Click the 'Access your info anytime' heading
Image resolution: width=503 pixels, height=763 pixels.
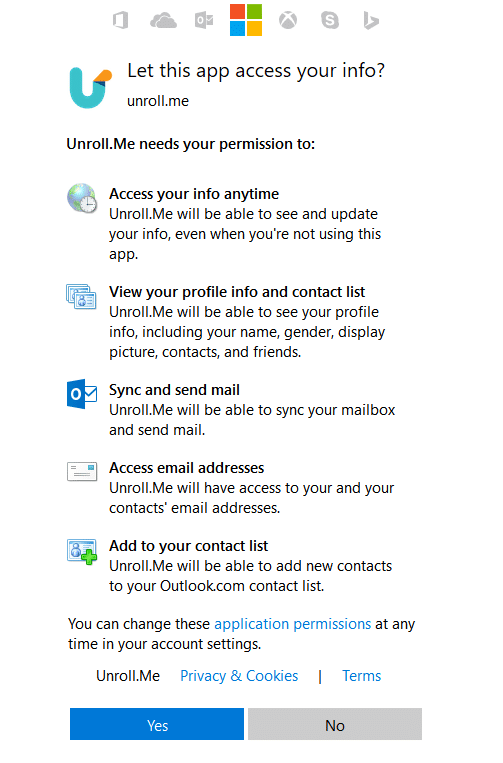pyautogui.click(x=194, y=194)
